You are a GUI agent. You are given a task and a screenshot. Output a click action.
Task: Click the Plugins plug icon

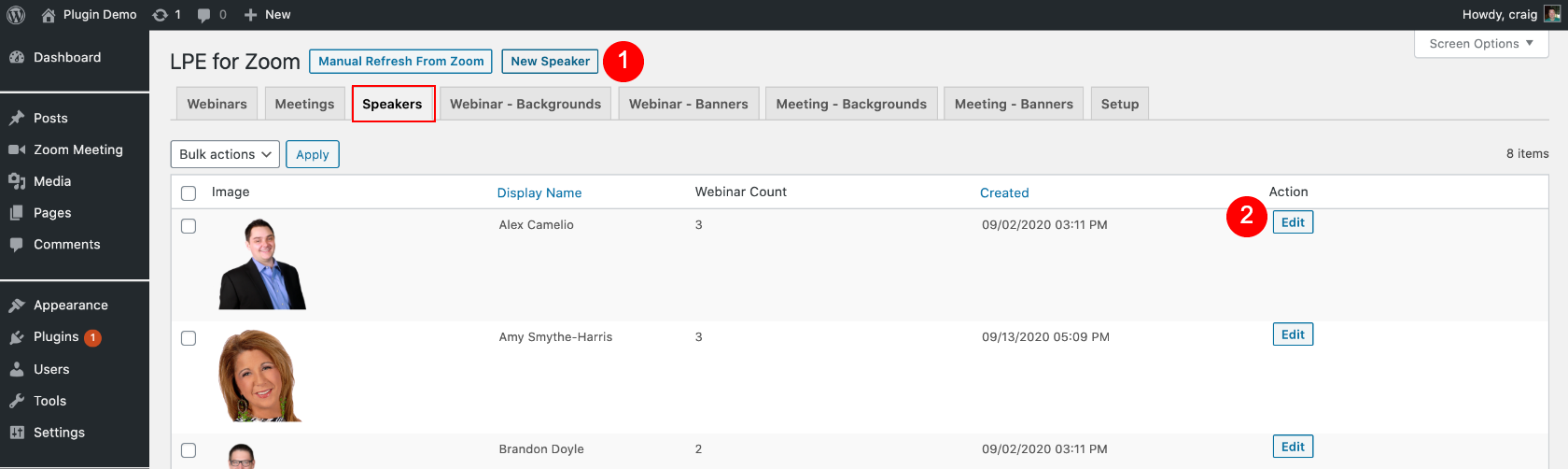click(x=17, y=337)
